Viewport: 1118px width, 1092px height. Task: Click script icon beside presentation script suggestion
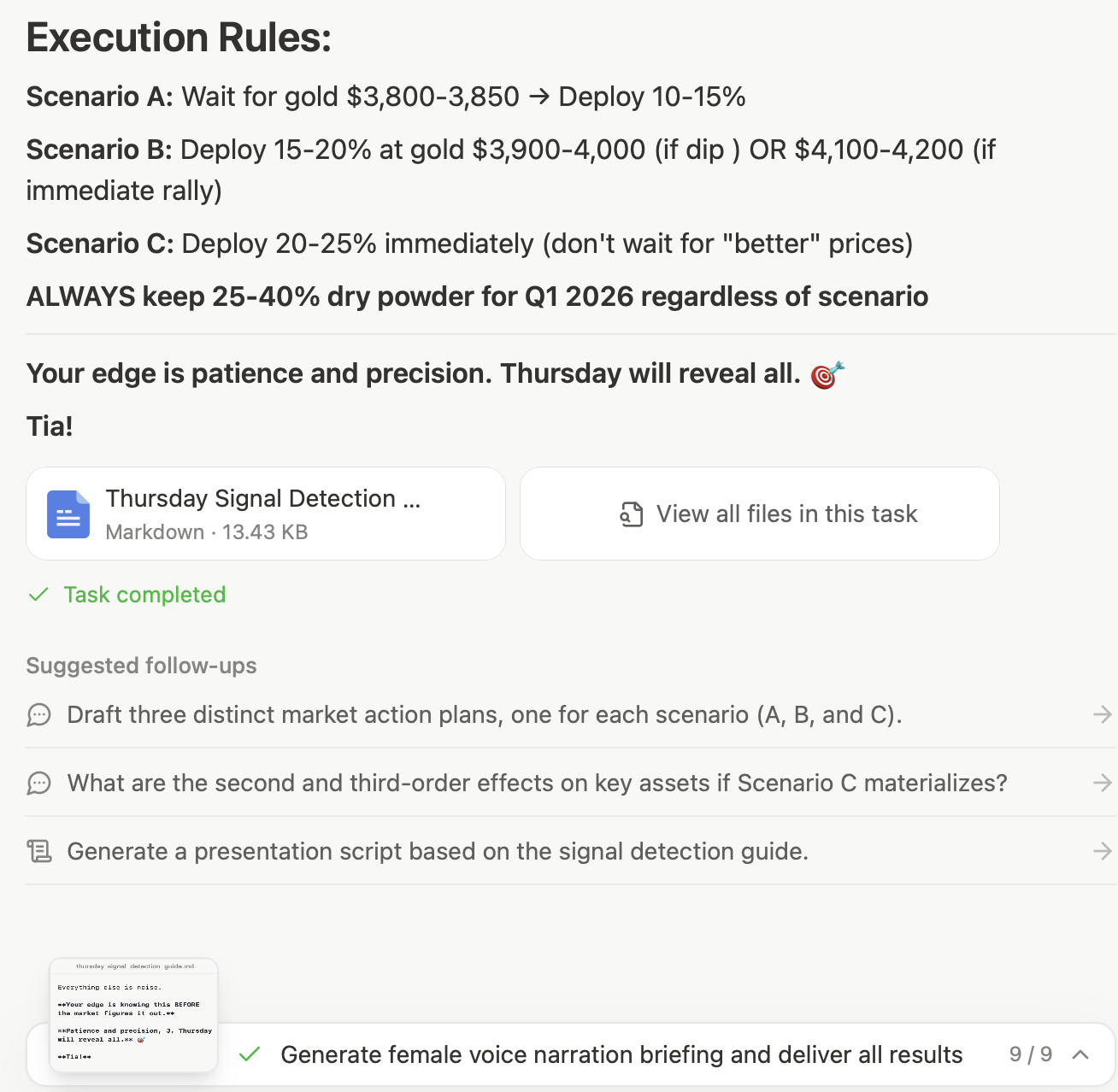point(39,852)
